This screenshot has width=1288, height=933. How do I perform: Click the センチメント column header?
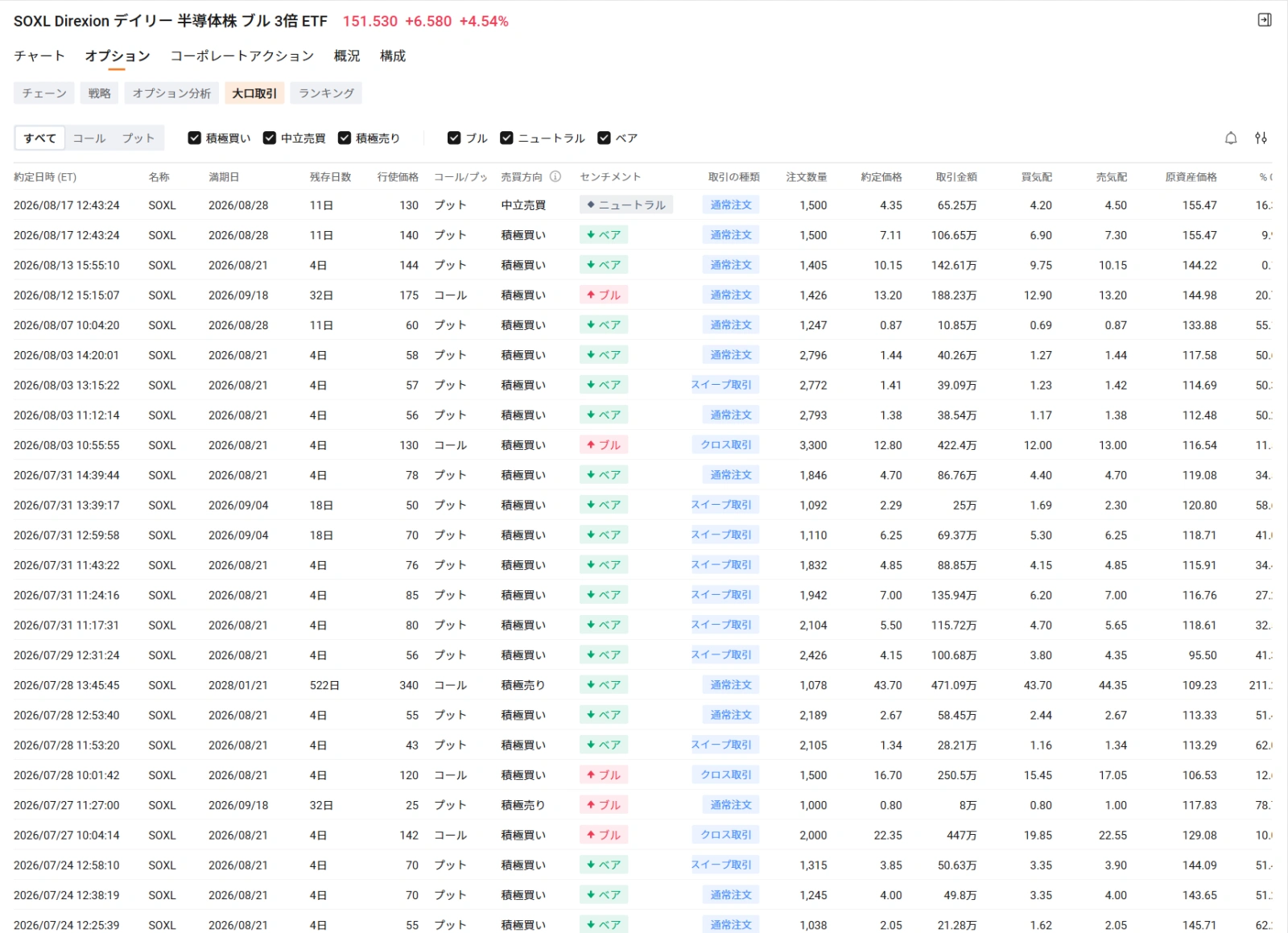click(610, 177)
